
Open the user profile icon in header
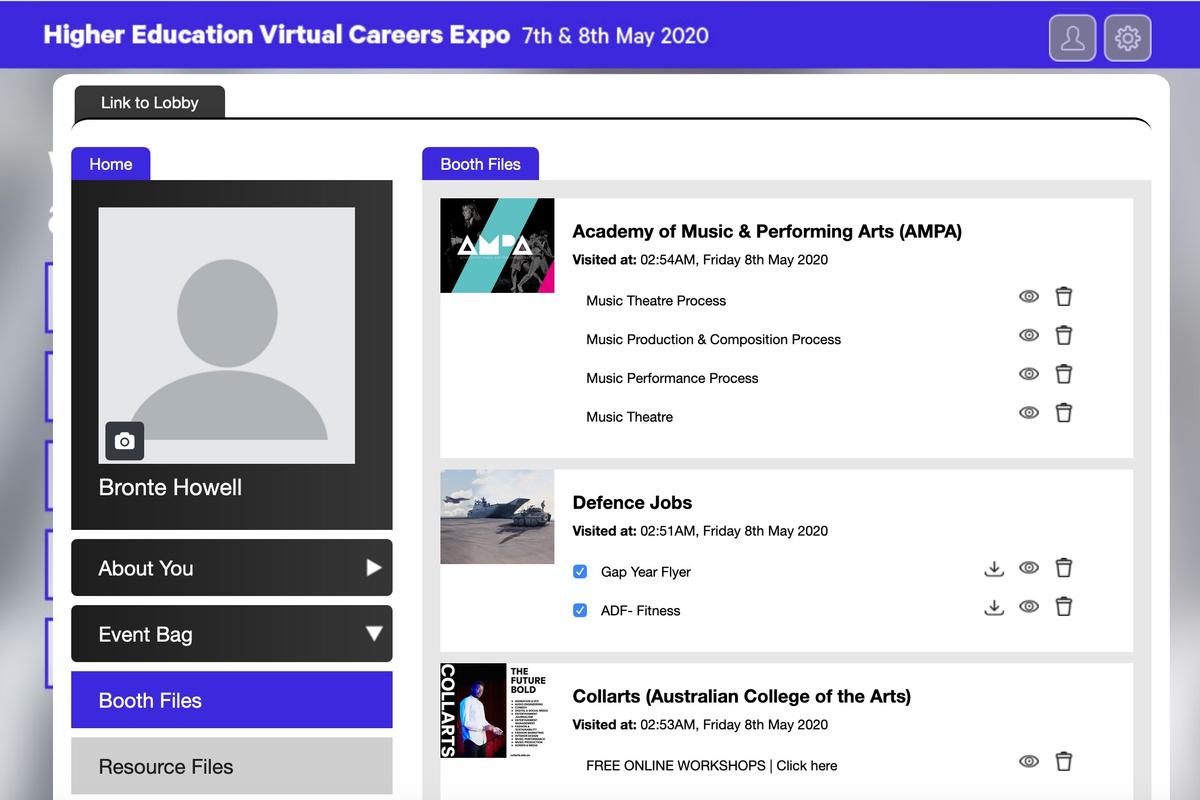1072,38
